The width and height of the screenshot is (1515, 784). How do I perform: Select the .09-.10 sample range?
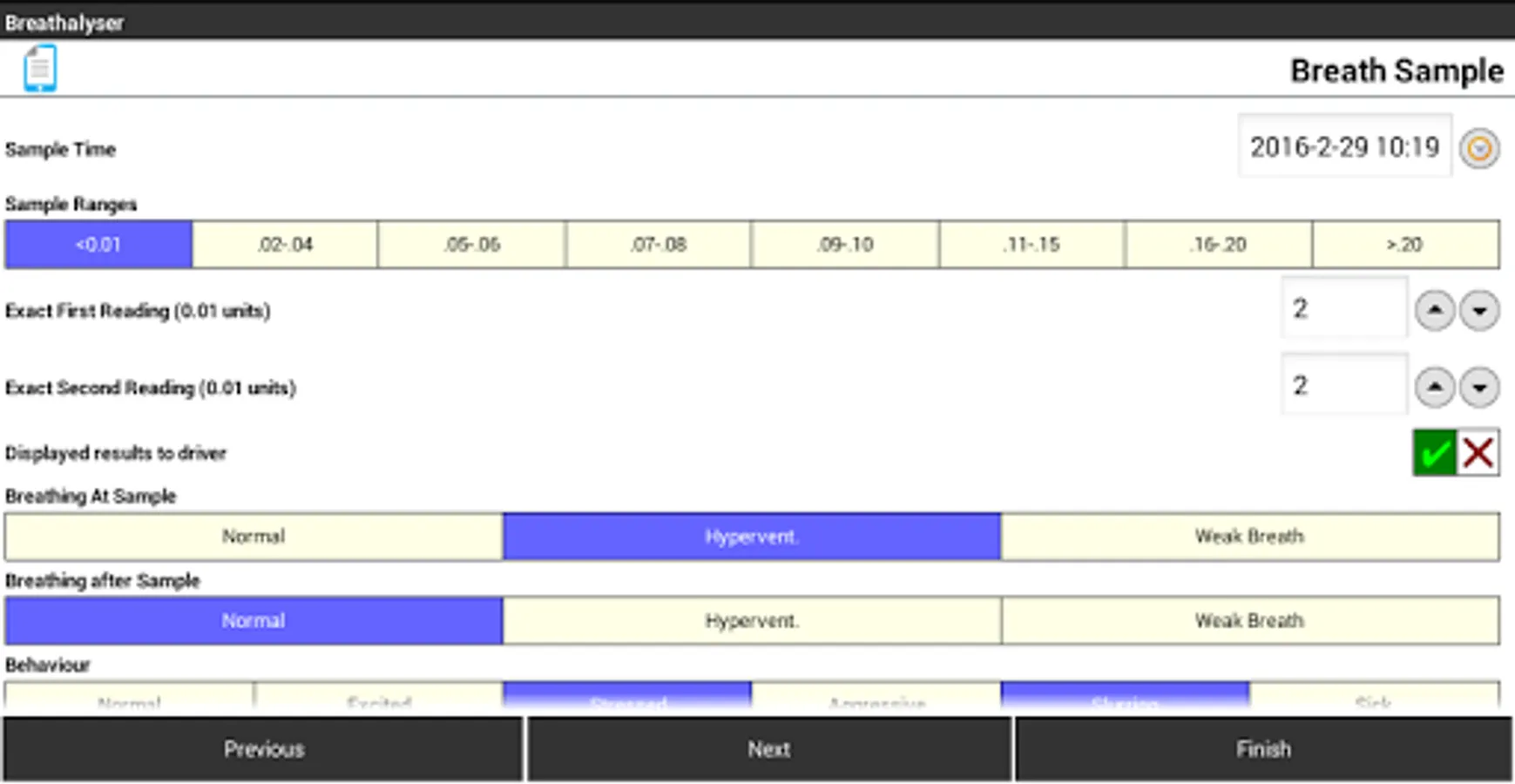(x=844, y=245)
